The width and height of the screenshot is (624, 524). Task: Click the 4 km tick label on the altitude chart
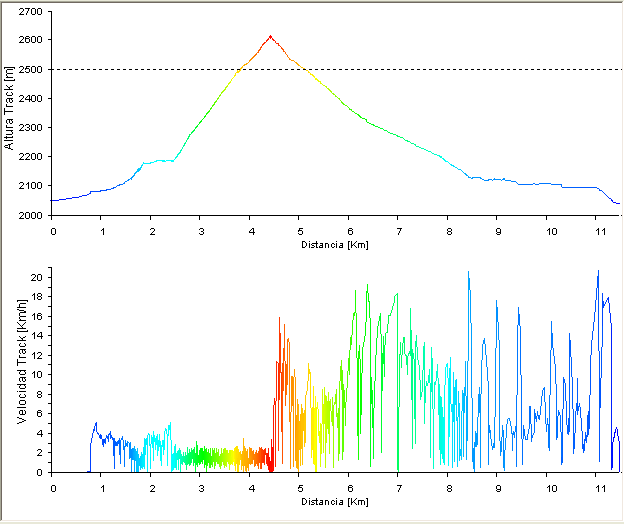pyautogui.click(x=252, y=232)
